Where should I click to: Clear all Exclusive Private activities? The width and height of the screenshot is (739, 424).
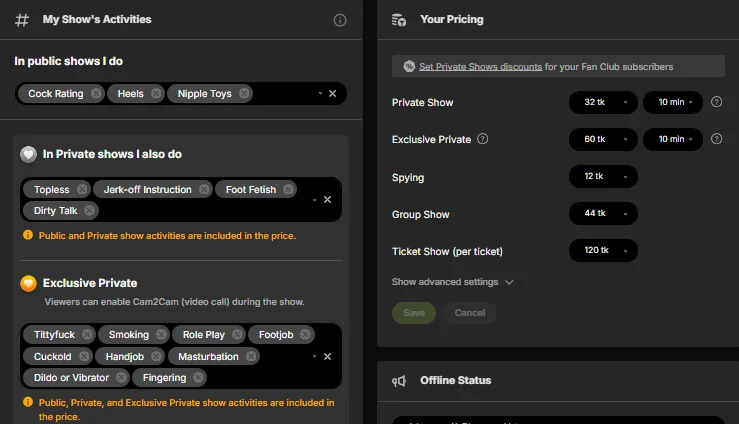coord(327,356)
